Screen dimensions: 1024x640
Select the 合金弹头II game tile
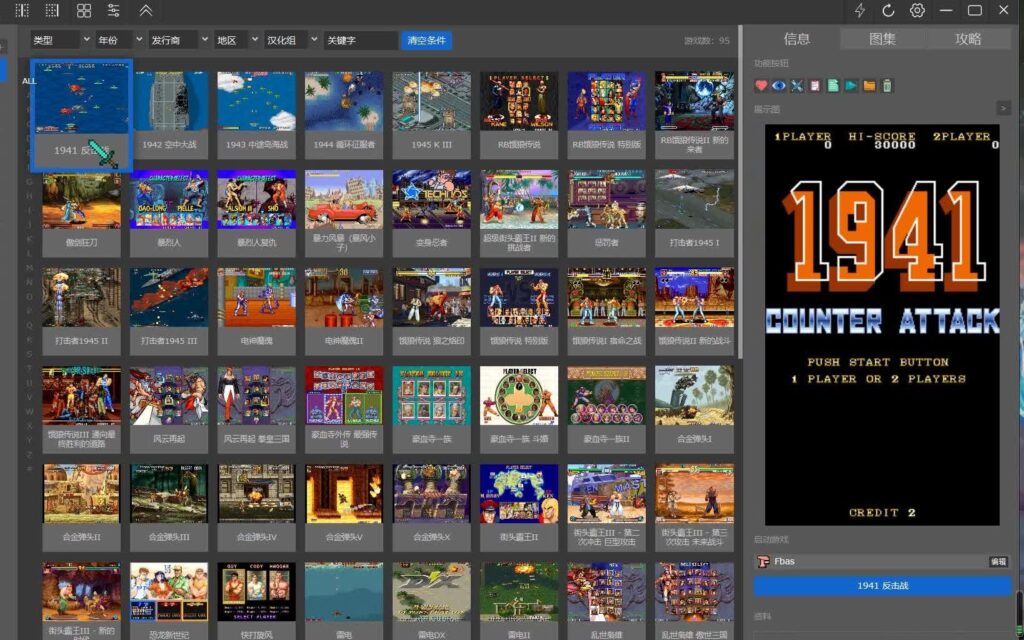82,507
